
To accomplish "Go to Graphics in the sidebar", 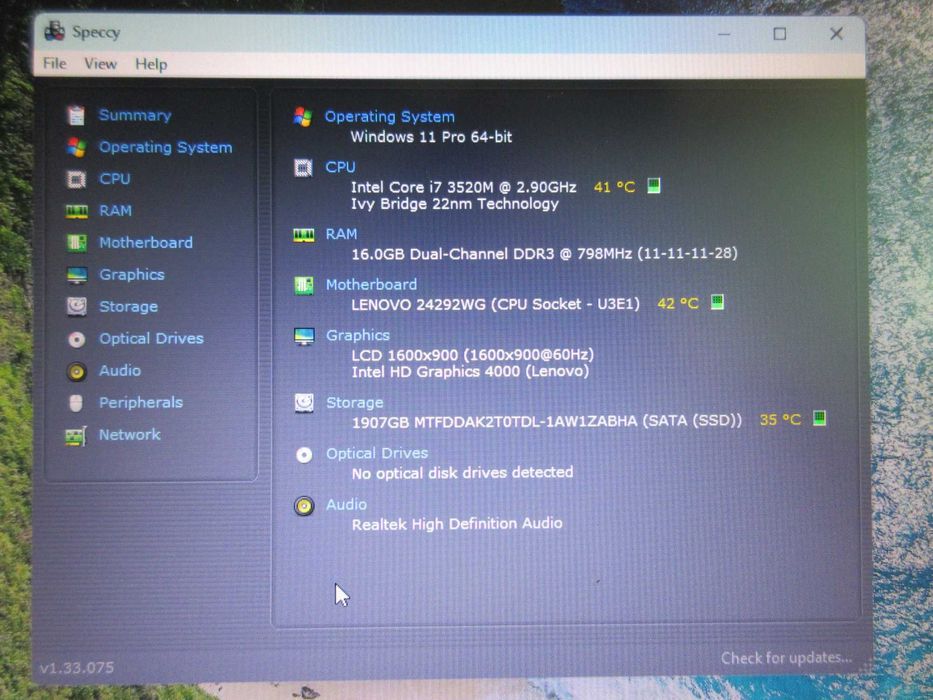I will click(132, 274).
